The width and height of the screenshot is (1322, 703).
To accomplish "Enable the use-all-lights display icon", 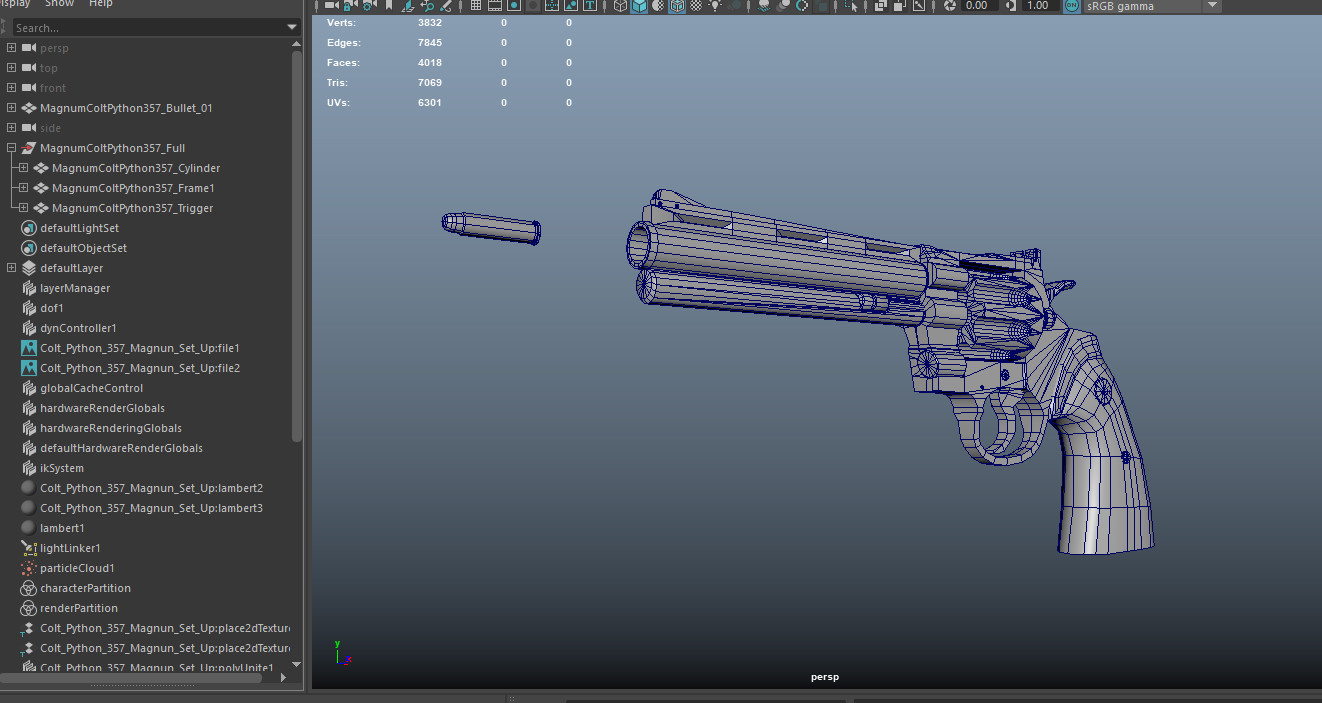I will (716, 6).
